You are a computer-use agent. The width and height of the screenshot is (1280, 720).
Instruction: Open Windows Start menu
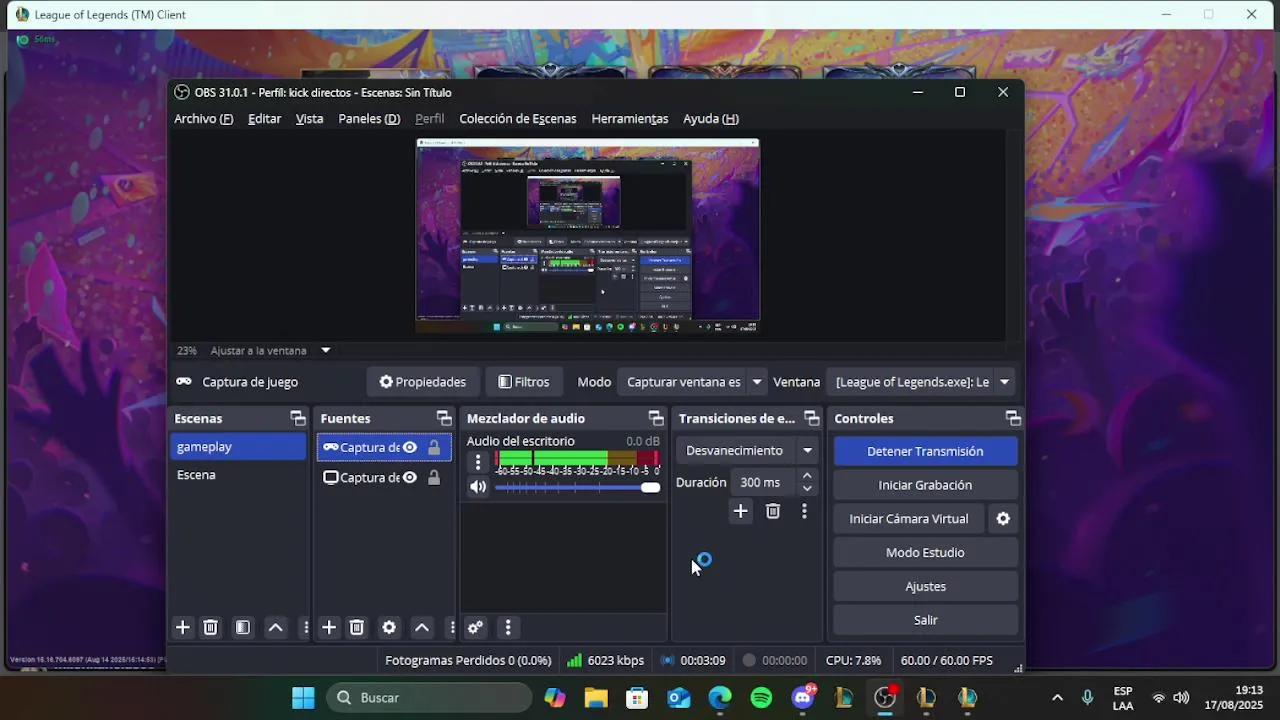(303, 698)
